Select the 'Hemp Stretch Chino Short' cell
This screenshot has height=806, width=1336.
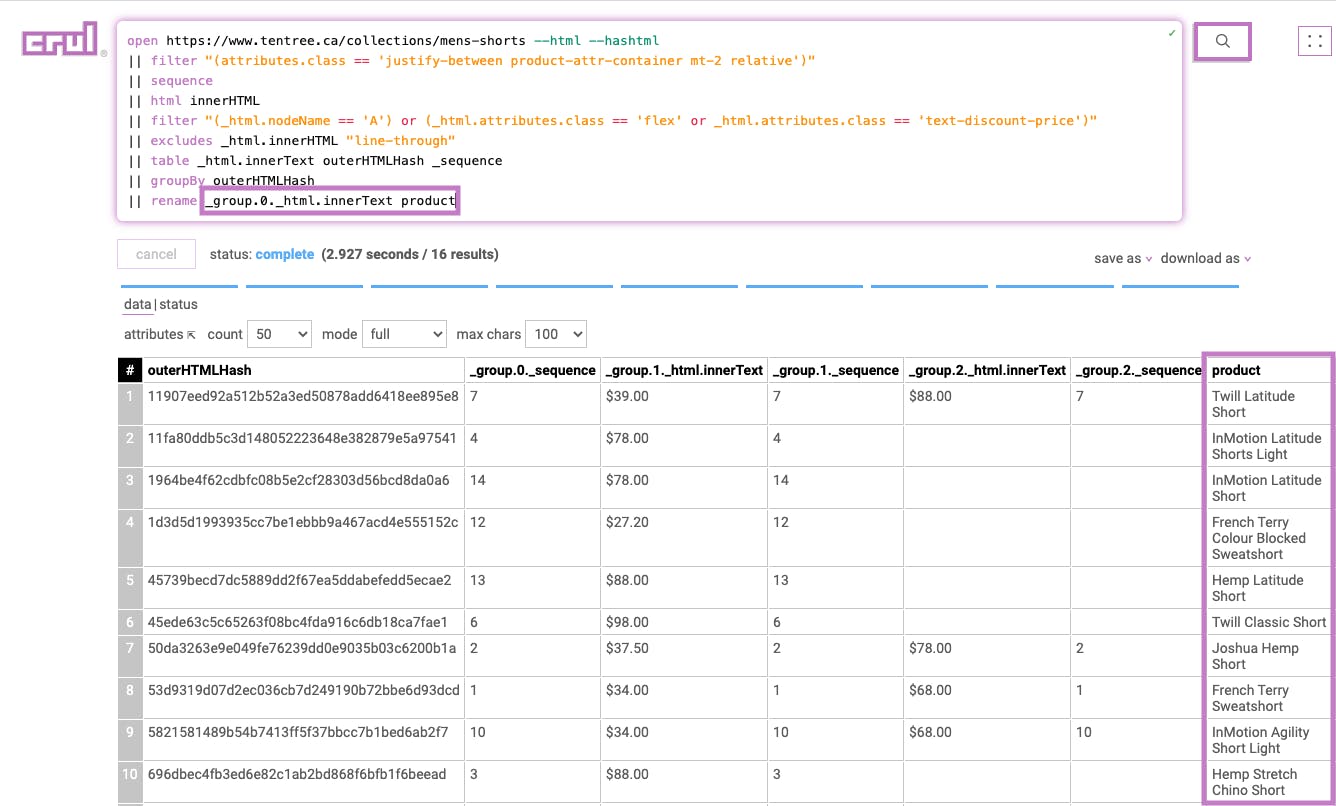click(x=1269, y=782)
